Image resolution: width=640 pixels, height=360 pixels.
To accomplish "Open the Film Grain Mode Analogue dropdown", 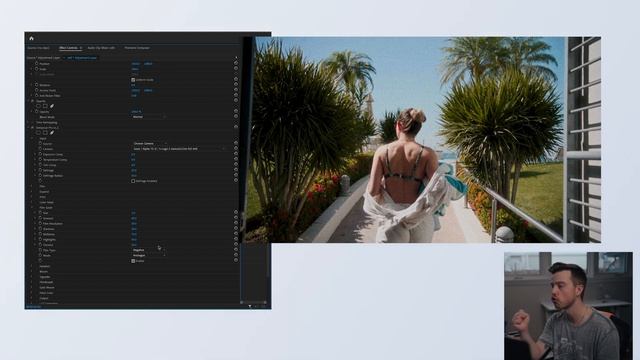I will tap(149, 256).
